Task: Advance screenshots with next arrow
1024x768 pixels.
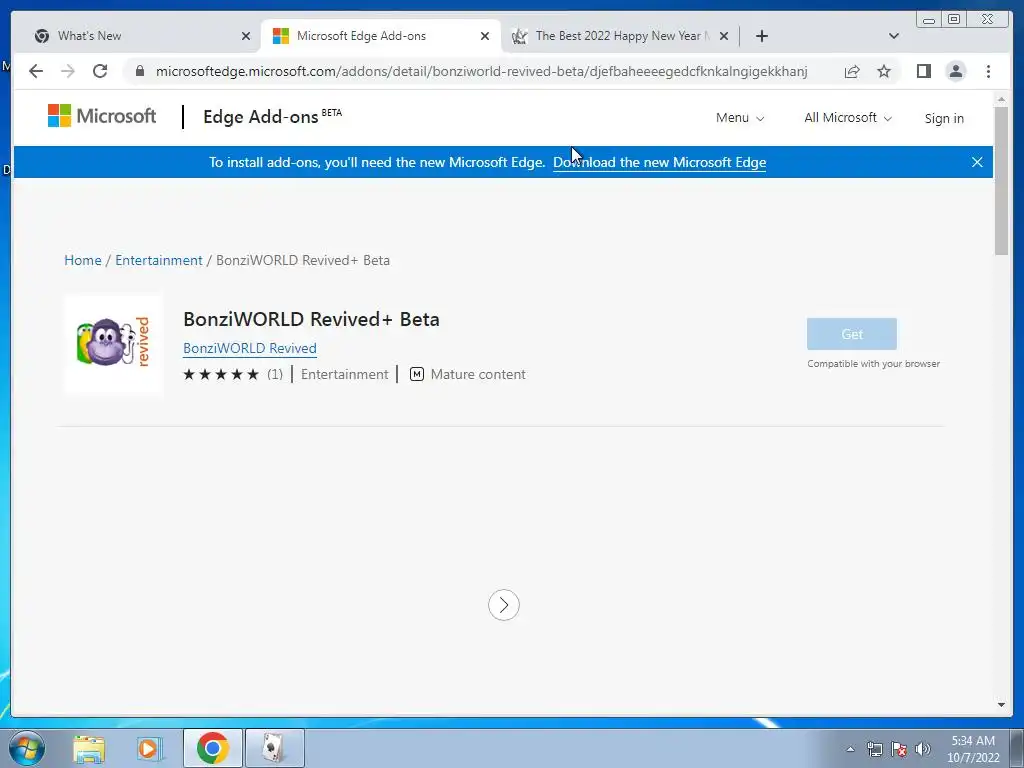Action: pos(504,605)
